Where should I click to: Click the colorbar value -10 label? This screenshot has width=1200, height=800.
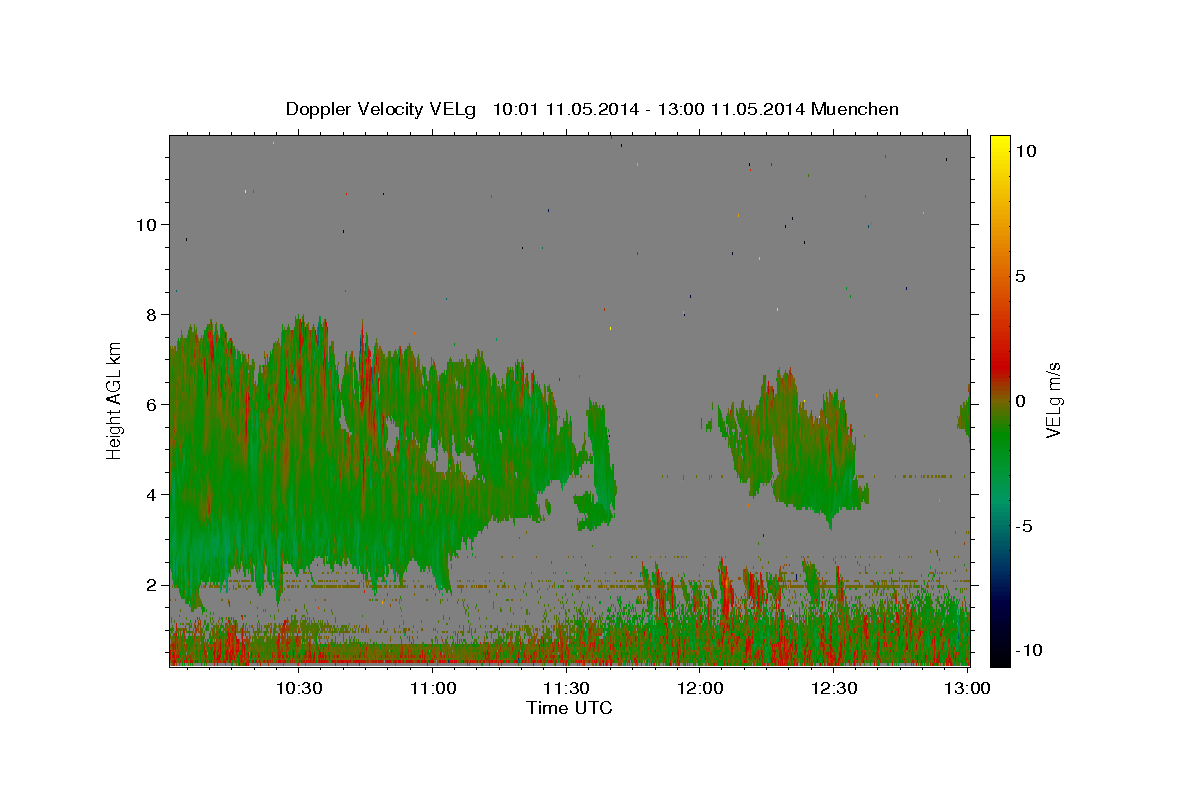[1030, 651]
